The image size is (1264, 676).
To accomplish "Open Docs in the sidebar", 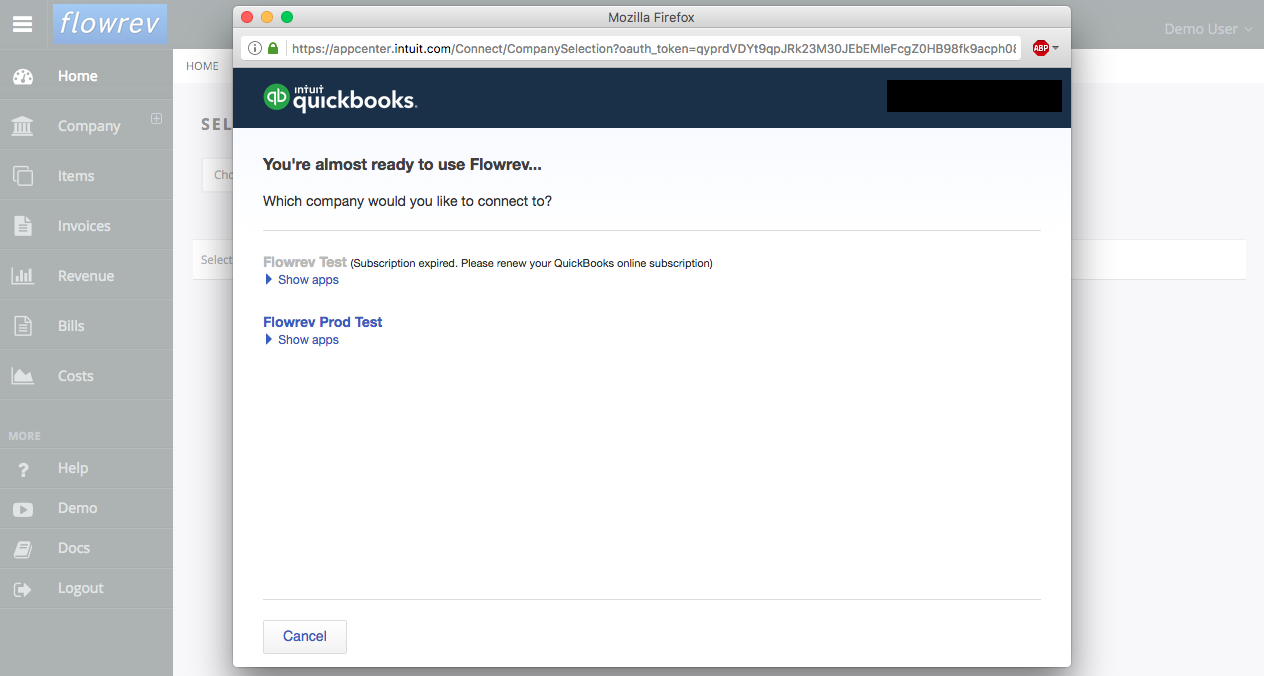I will click(86, 549).
